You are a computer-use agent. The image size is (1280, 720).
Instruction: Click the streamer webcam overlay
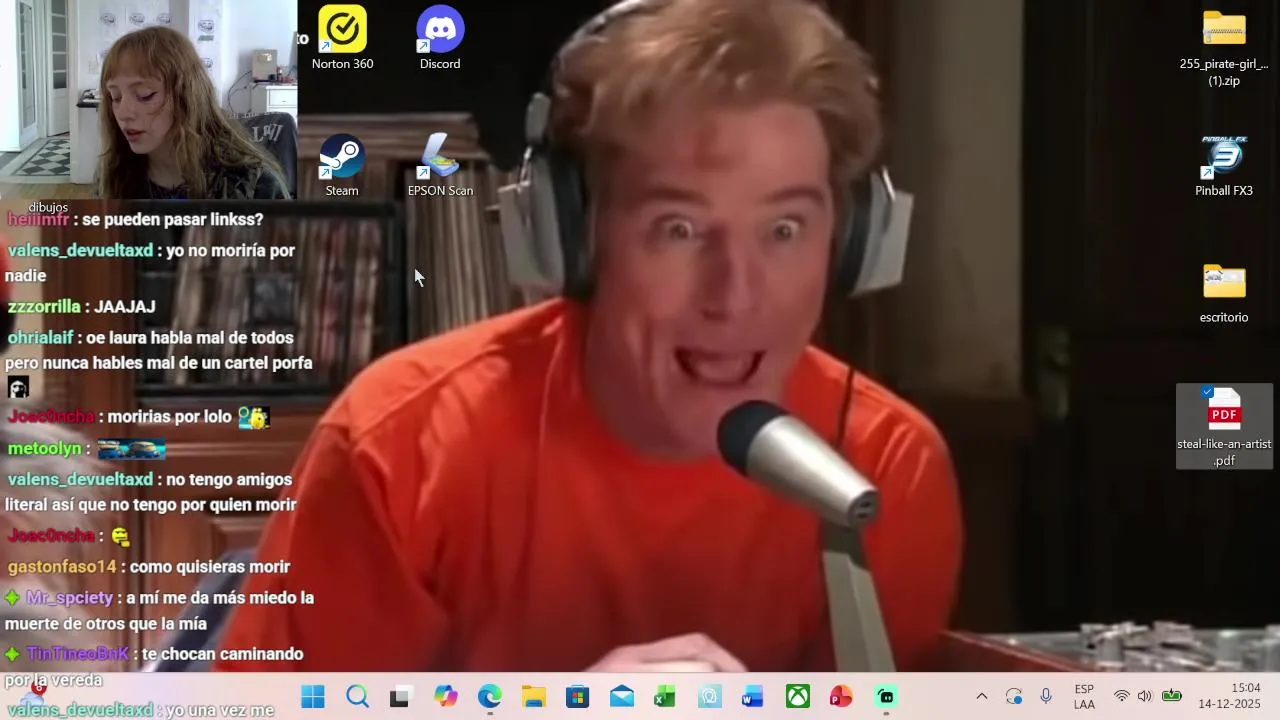click(x=148, y=100)
